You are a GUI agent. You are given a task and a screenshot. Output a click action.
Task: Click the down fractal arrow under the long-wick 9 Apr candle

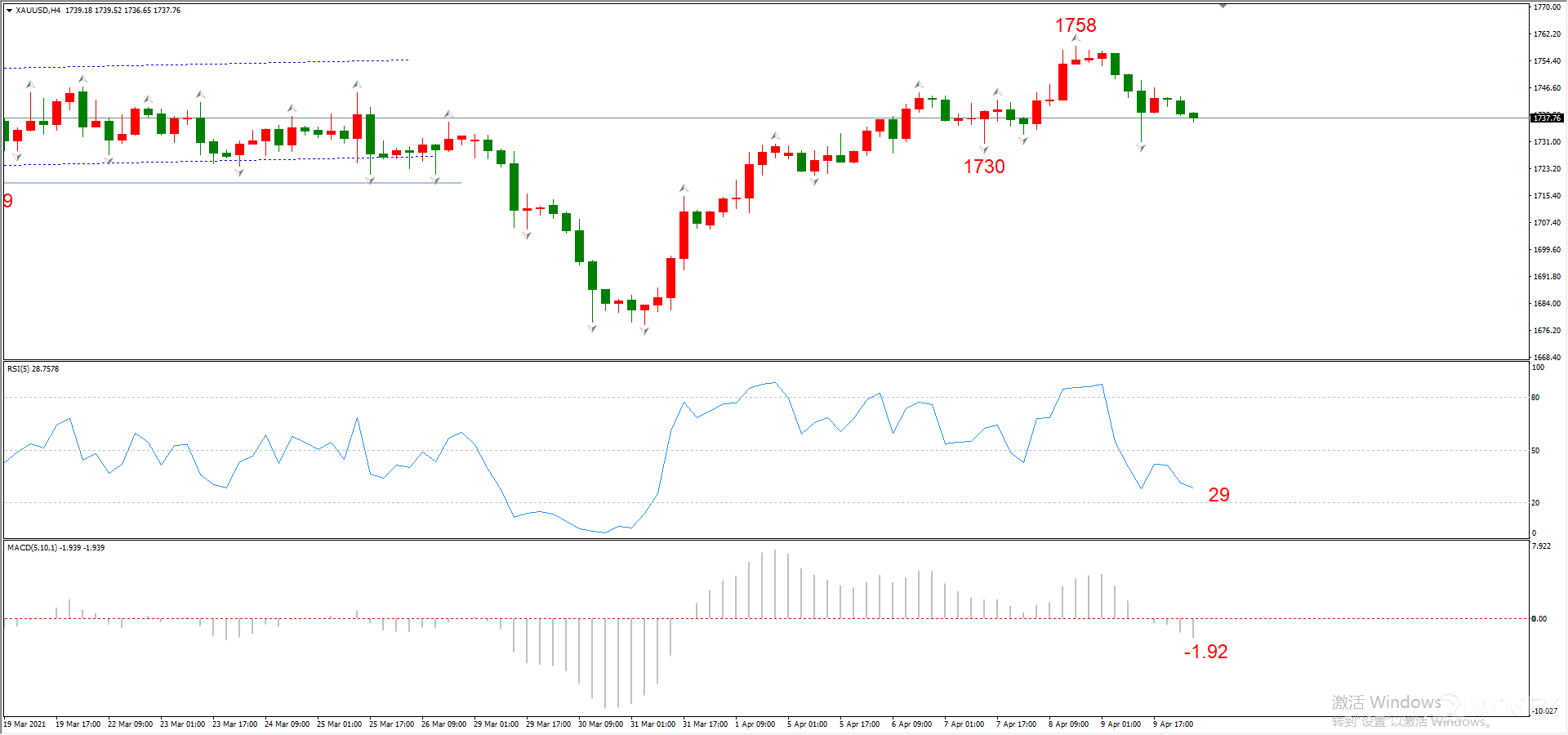(x=1141, y=148)
